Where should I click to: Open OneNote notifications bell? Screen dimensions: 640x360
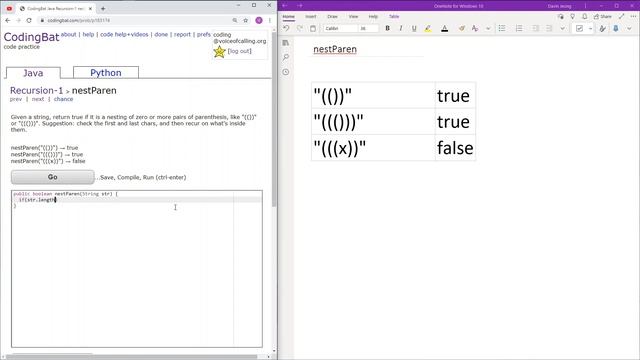pyautogui.click(x=584, y=16)
